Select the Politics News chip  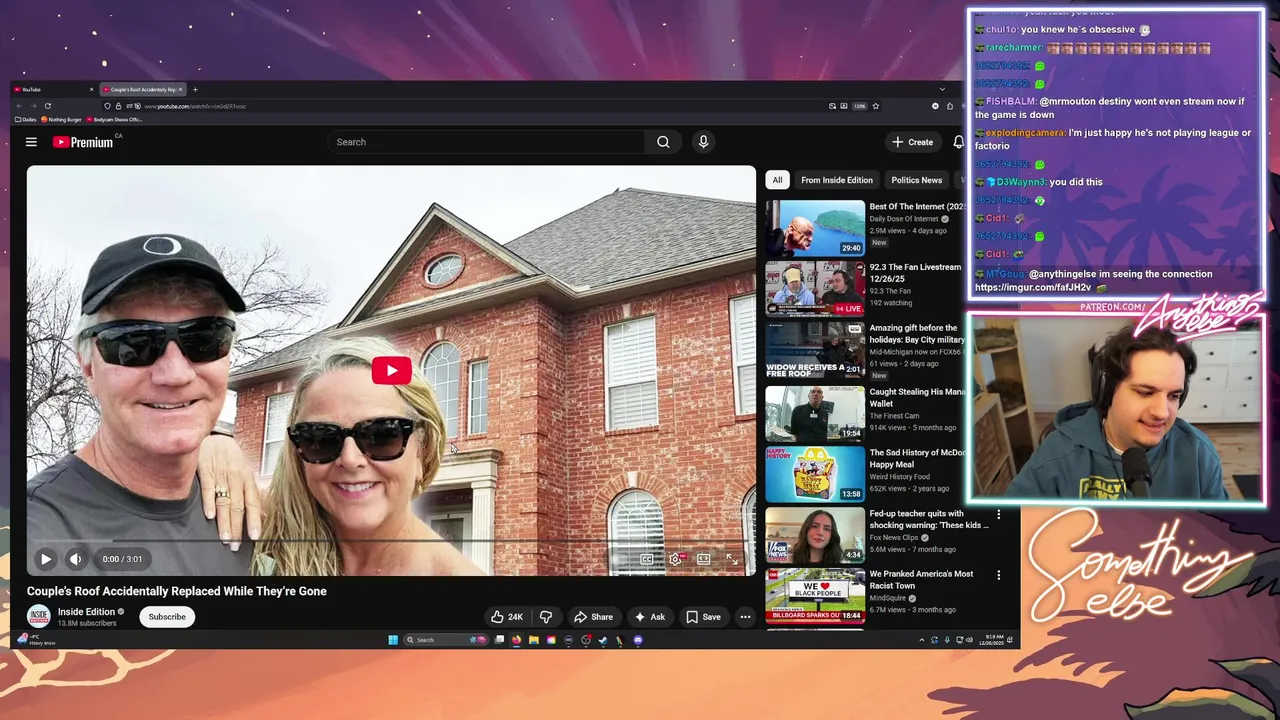coord(916,180)
